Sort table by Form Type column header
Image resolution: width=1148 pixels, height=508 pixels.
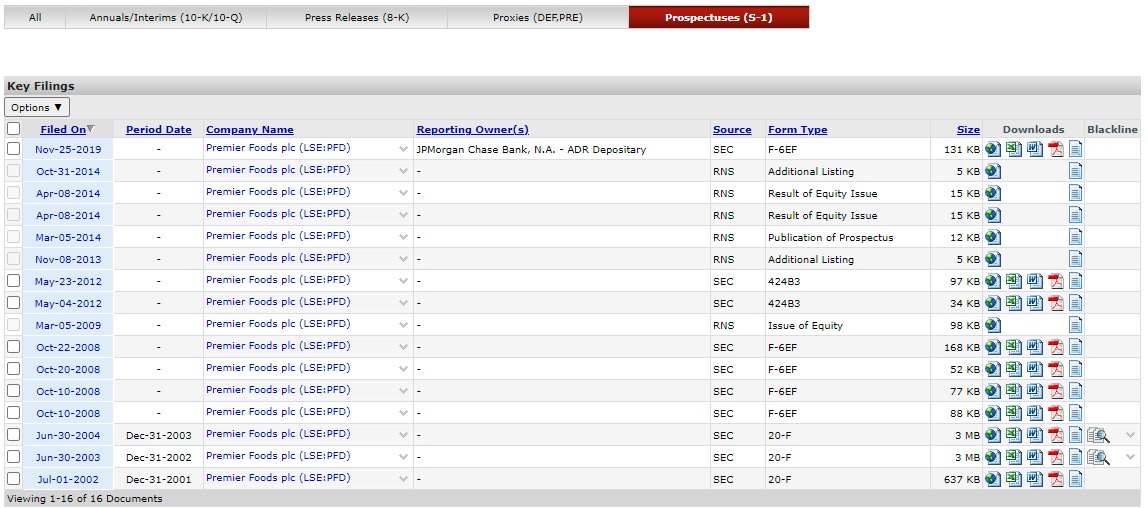797,129
